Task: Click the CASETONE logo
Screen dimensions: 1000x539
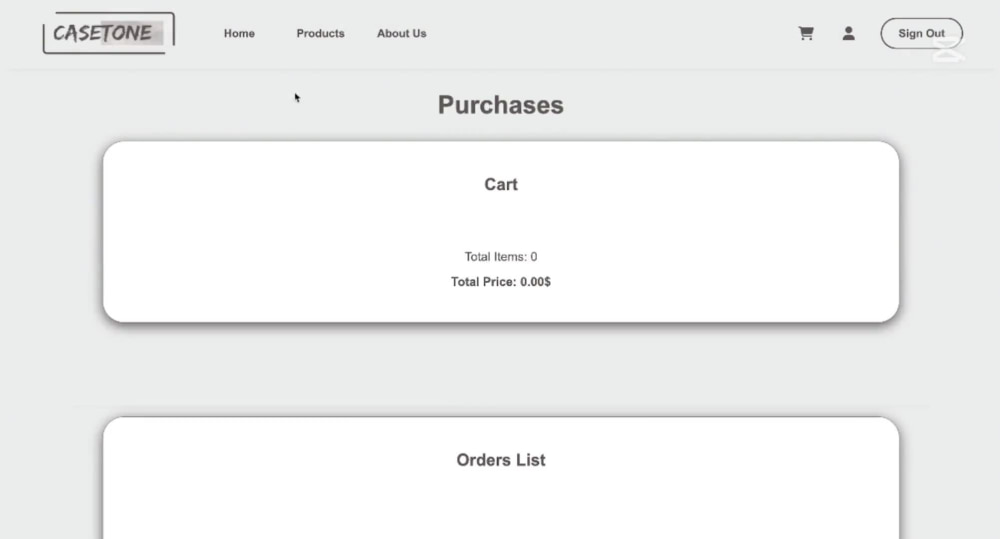Action: click(108, 33)
